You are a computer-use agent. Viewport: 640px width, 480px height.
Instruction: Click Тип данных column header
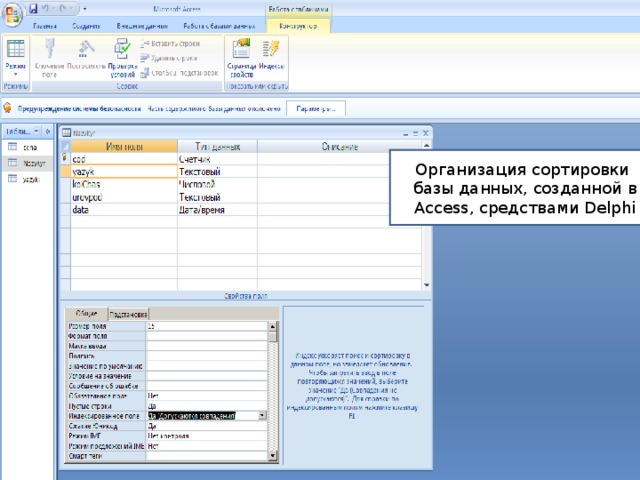(217, 146)
